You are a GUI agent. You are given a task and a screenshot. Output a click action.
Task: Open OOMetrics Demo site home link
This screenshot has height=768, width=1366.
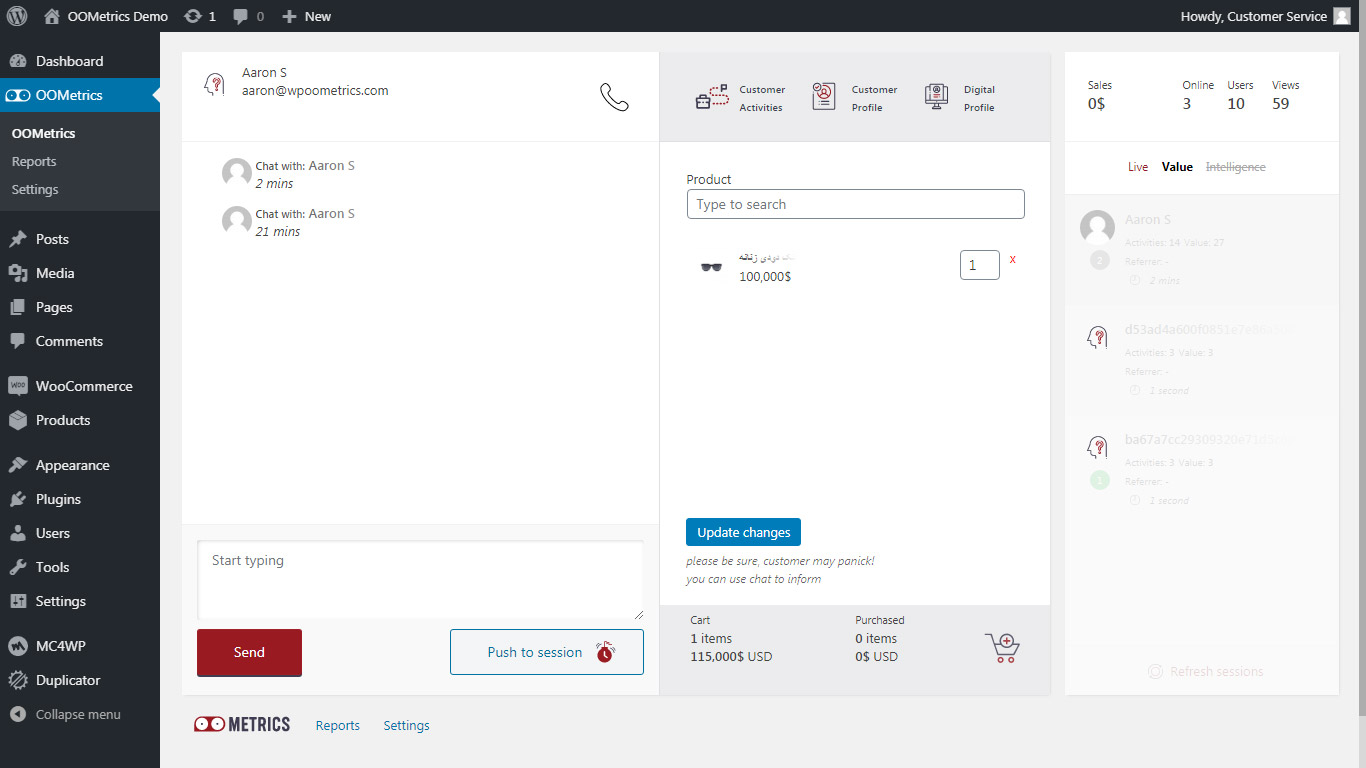point(106,16)
